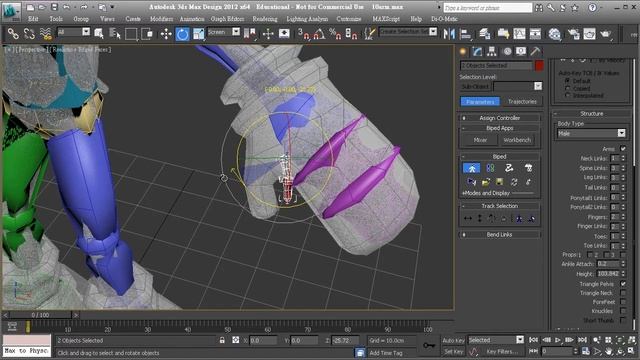Viewport: 640px width, 360px height.
Task: Open the Utilities hammer panel tab
Action: click(536, 51)
